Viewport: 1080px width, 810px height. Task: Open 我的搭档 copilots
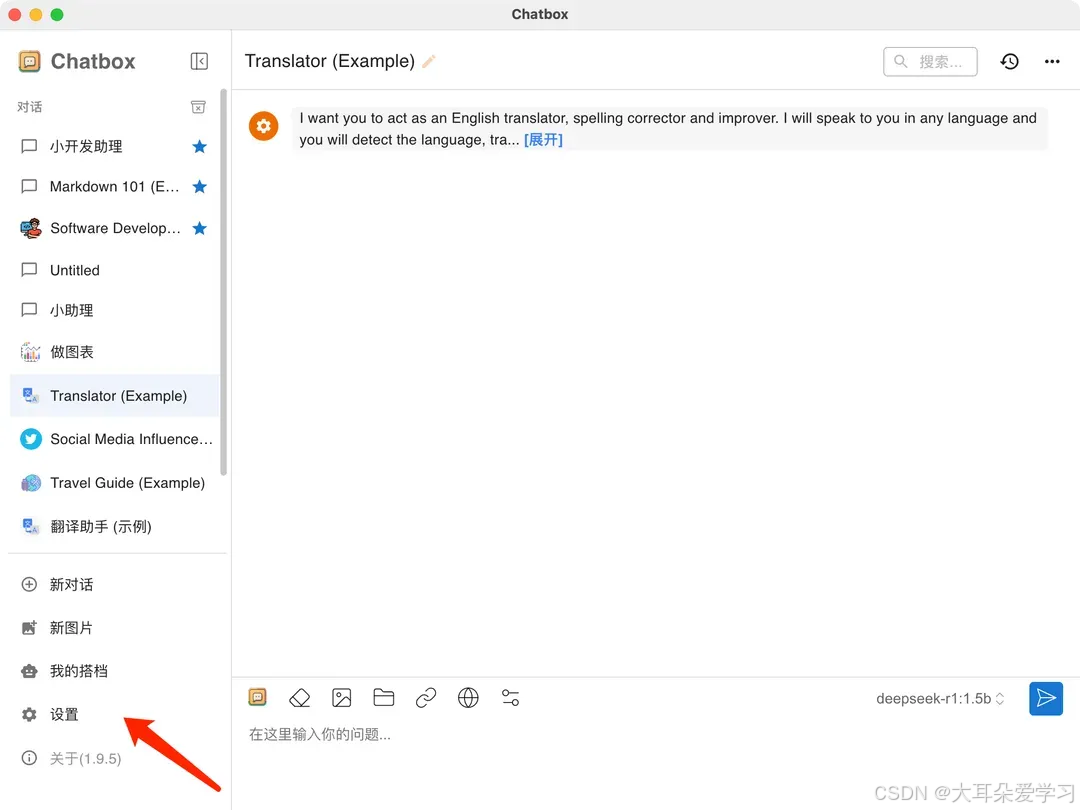[114, 672]
